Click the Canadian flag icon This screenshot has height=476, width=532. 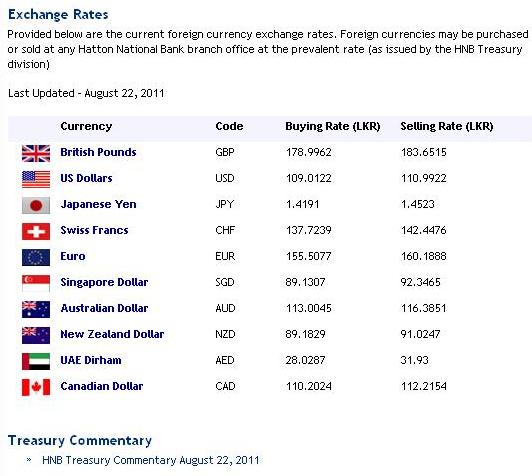[36, 387]
